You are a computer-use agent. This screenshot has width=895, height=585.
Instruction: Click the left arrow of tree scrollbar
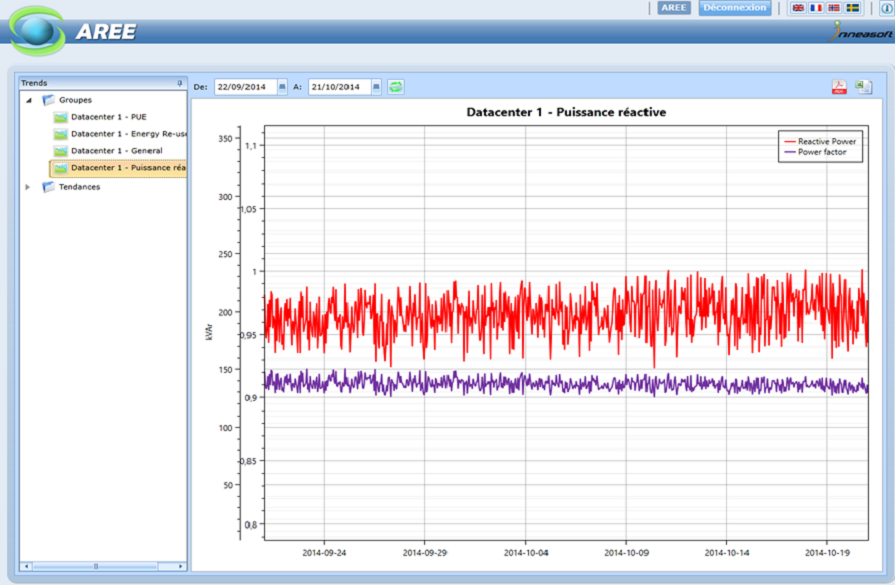click(x=26, y=566)
